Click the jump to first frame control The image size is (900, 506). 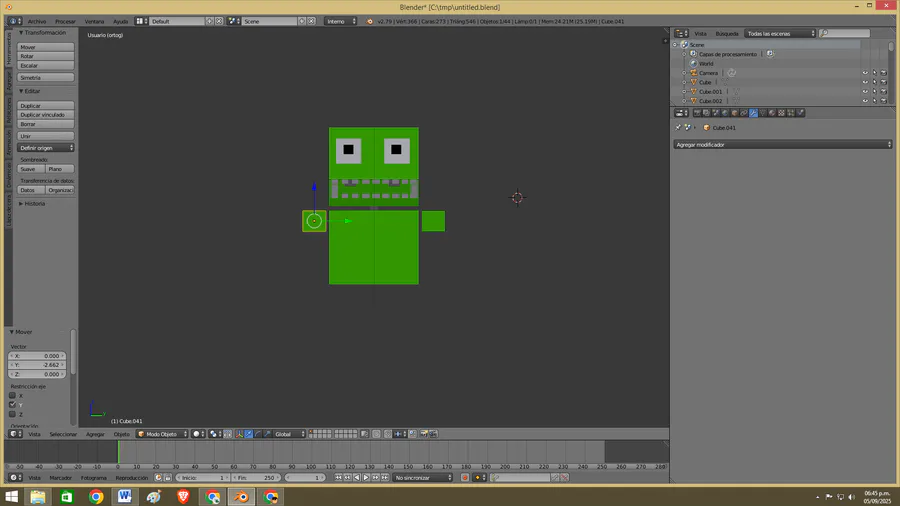point(338,477)
